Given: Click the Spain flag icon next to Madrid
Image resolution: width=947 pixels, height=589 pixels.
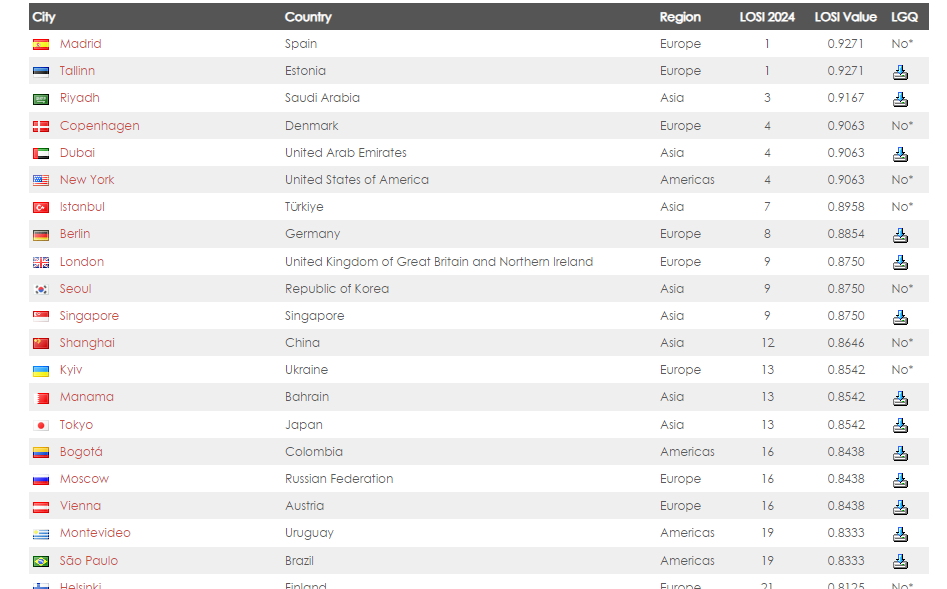Looking at the screenshot, I should 41,45.
